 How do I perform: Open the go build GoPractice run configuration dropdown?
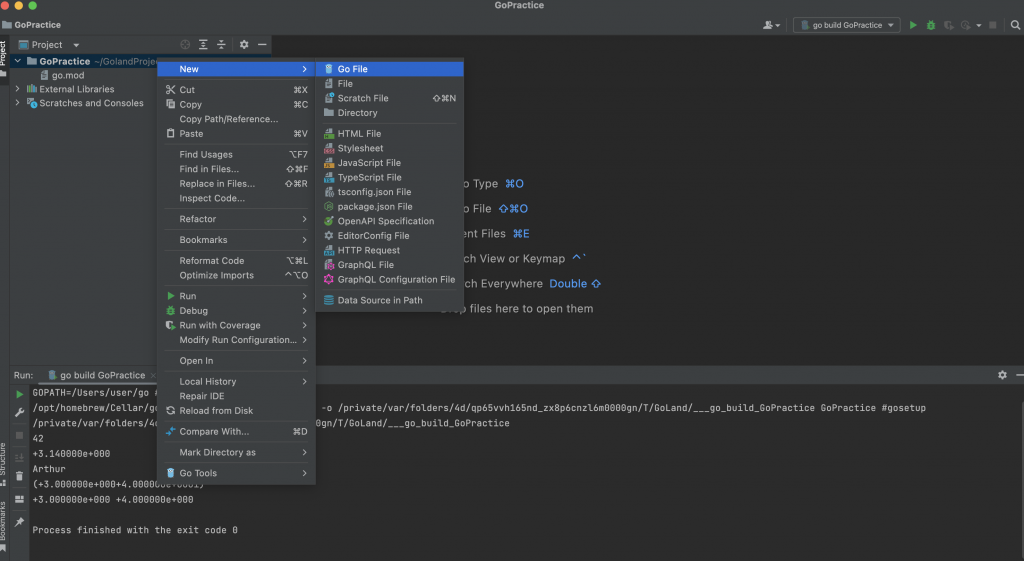coord(846,25)
